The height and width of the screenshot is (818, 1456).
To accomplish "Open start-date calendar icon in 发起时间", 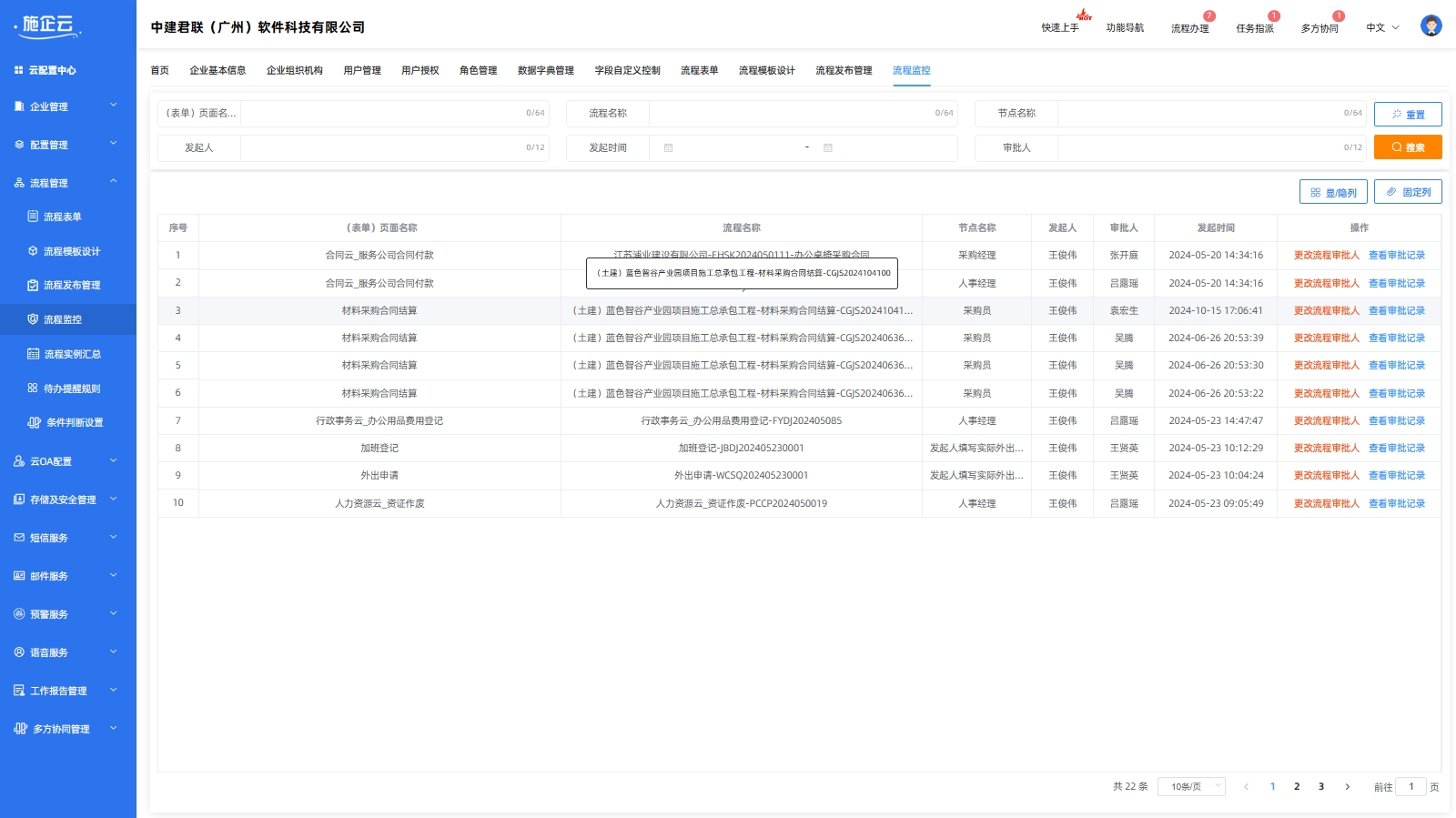I will click(668, 147).
